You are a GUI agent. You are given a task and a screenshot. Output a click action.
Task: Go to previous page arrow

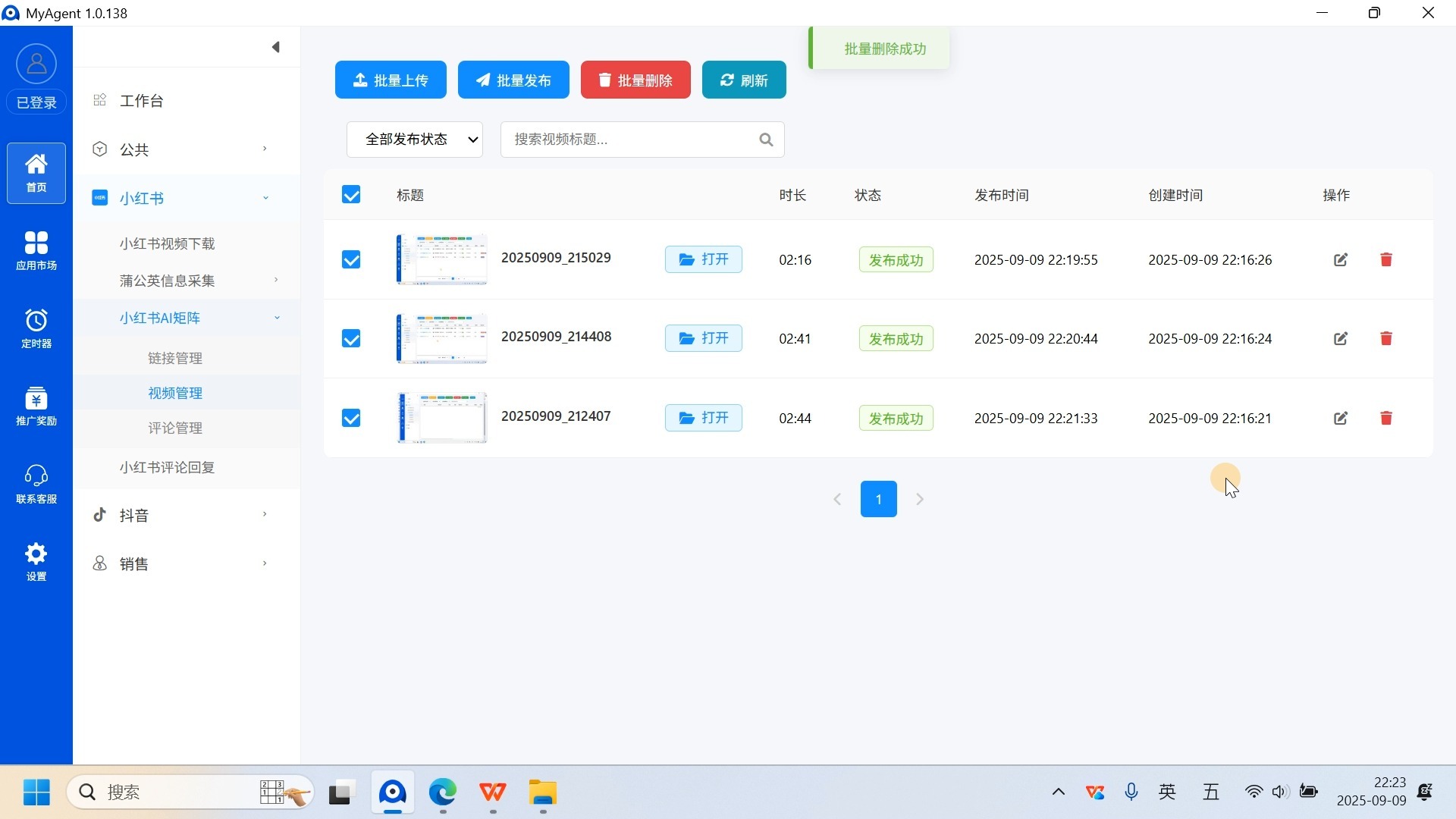(x=837, y=499)
